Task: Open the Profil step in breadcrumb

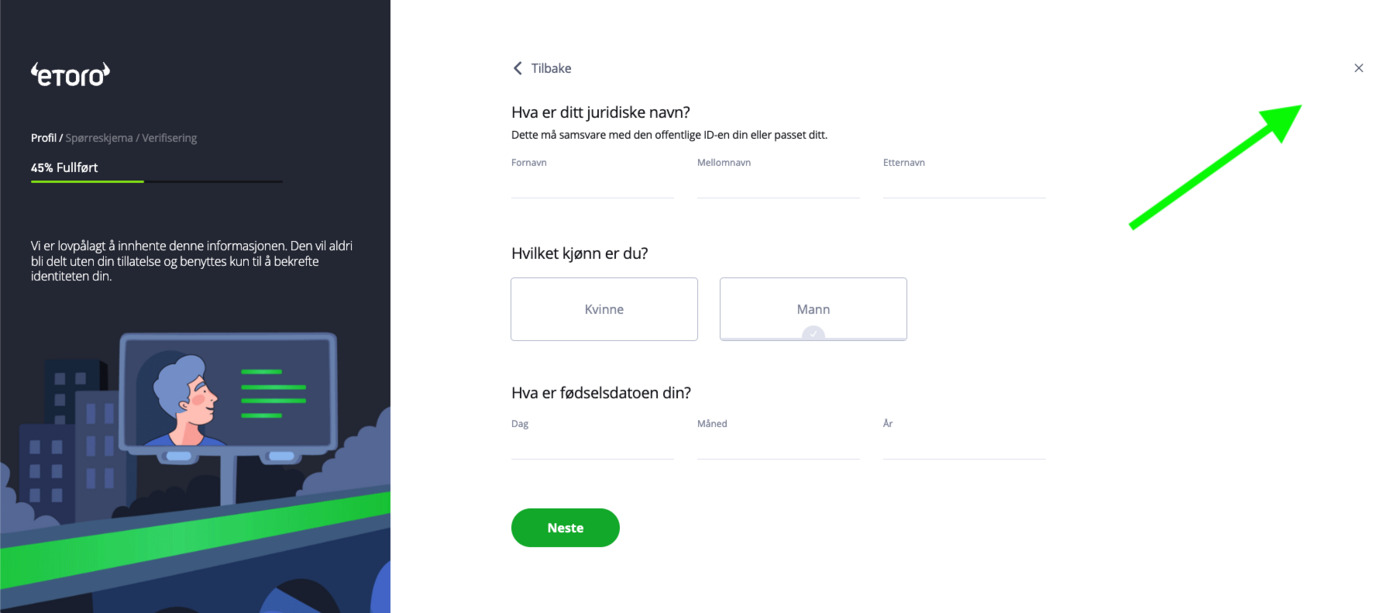Action: 43,138
